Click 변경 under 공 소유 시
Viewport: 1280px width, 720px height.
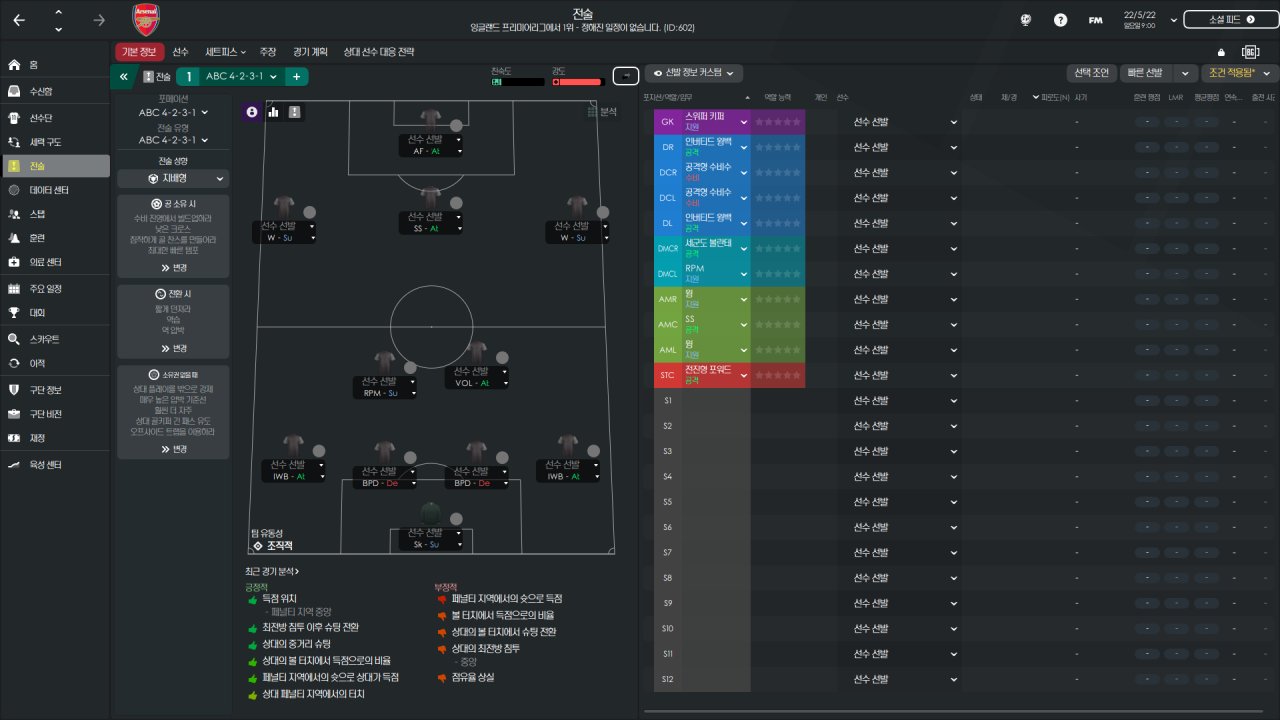click(x=173, y=268)
